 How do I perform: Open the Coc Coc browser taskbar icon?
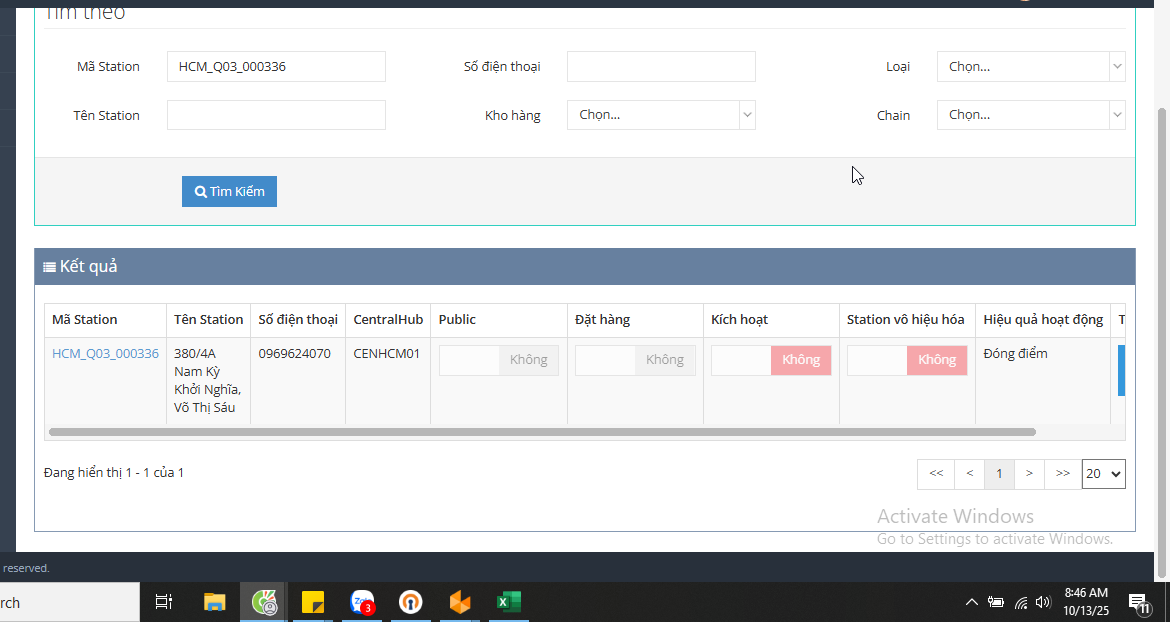point(264,602)
